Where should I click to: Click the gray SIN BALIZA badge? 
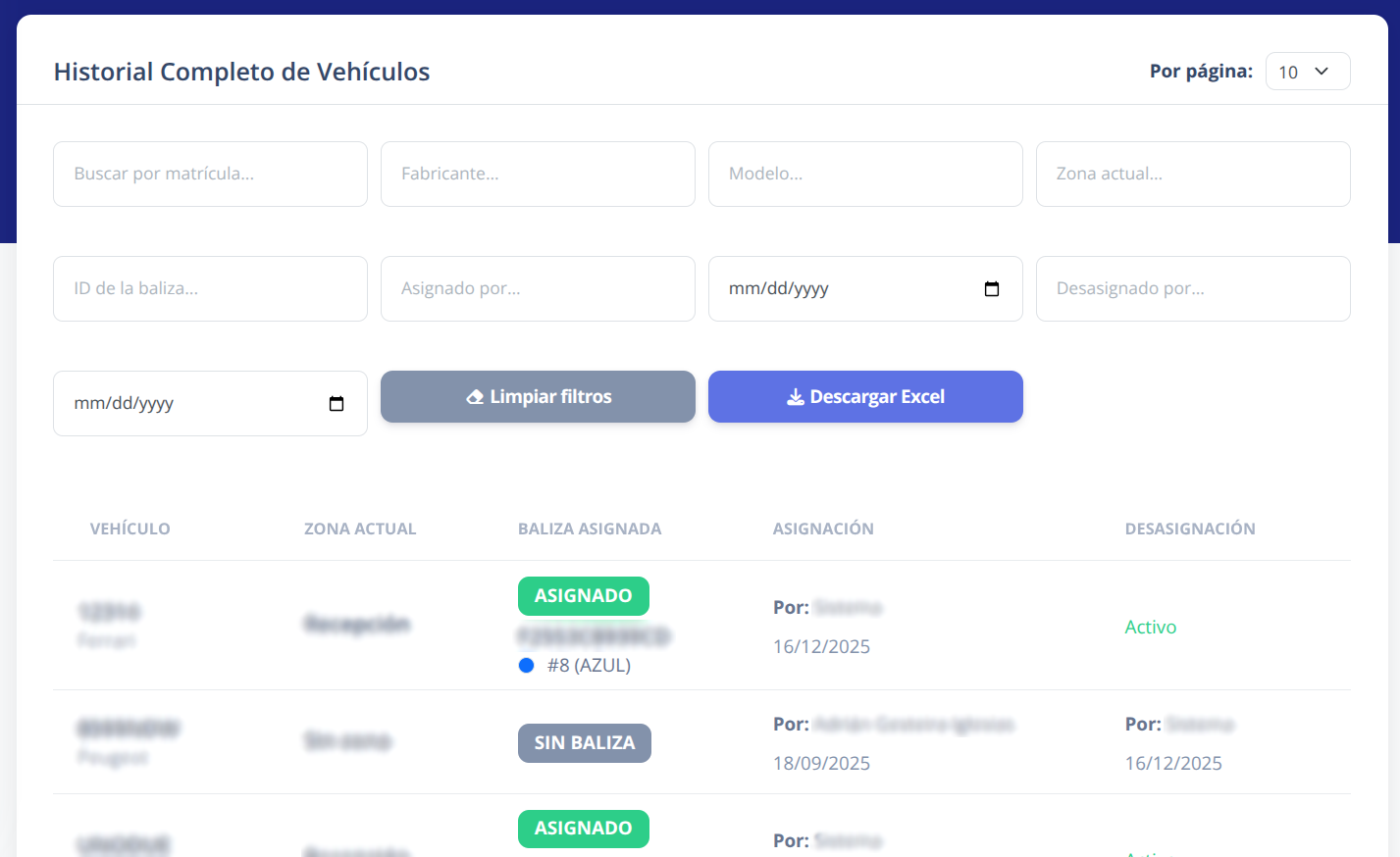[584, 742]
